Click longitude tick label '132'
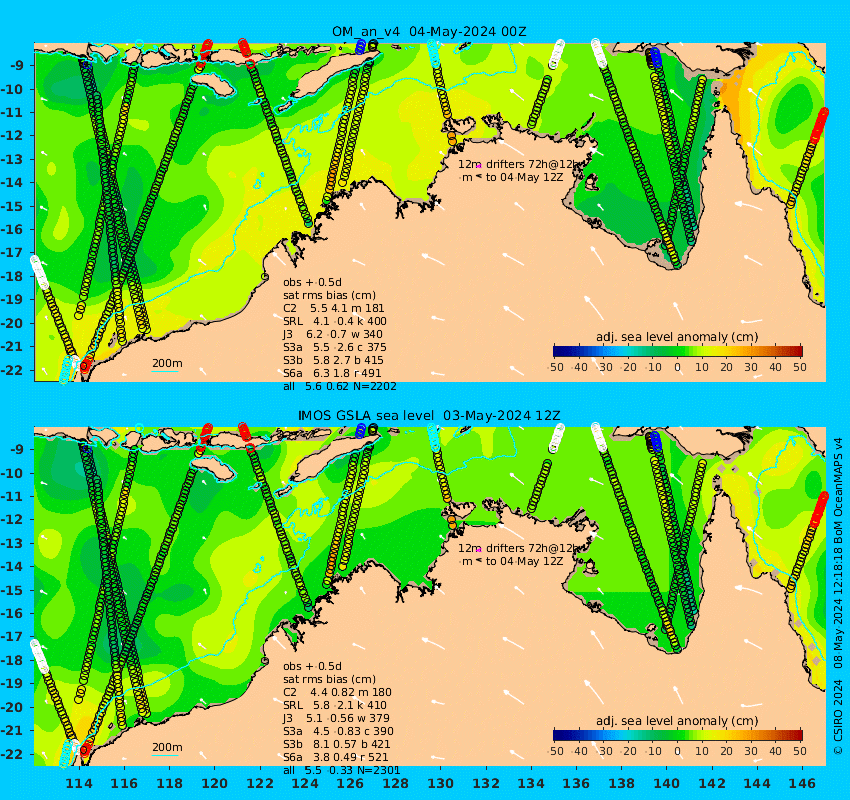This screenshot has width=850, height=800. click(486, 783)
